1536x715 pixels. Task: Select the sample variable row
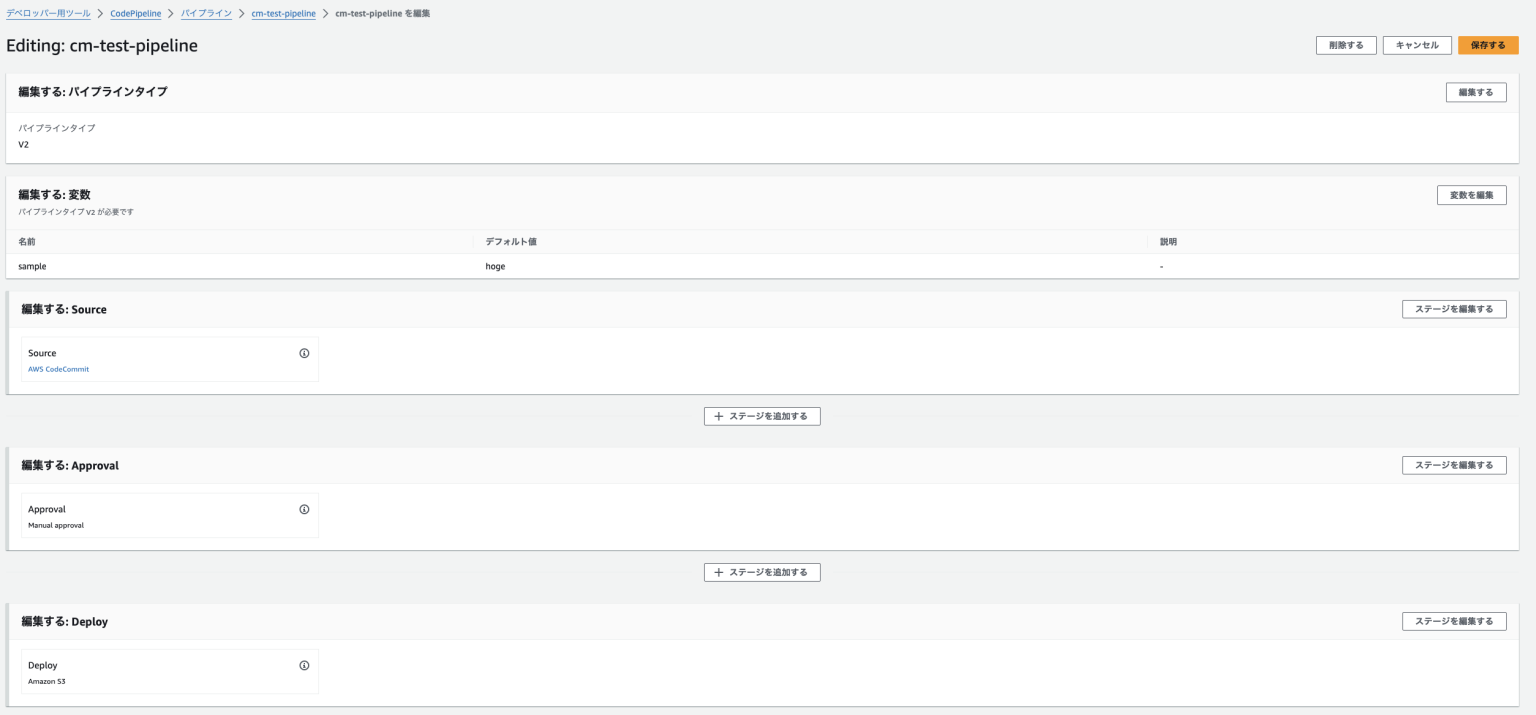coord(200,266)
